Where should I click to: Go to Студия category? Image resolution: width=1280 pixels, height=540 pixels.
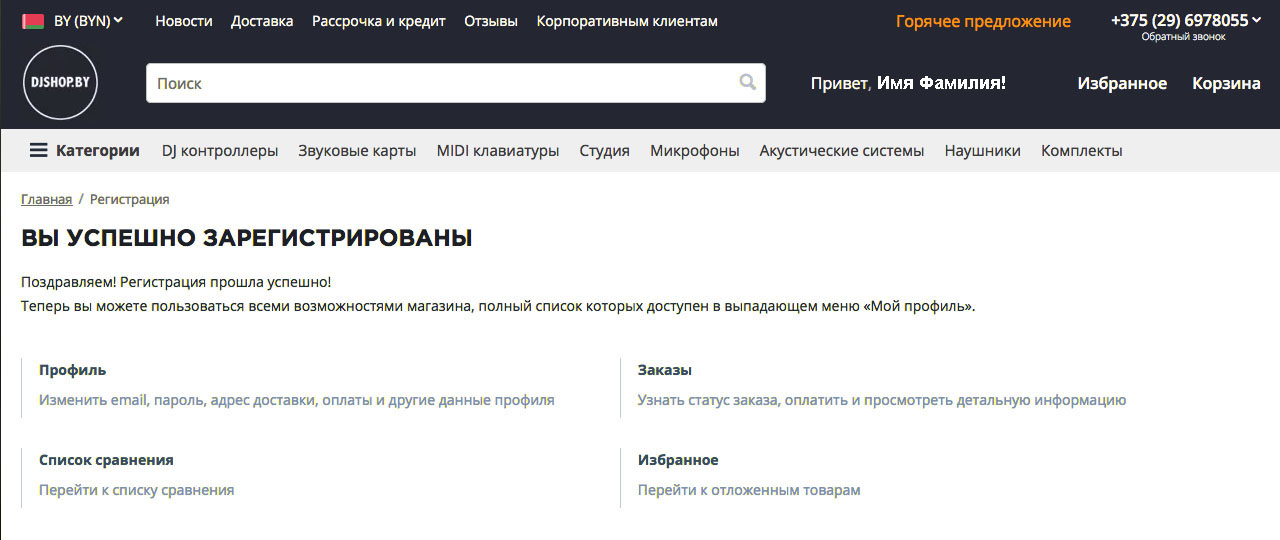[605, 151]
